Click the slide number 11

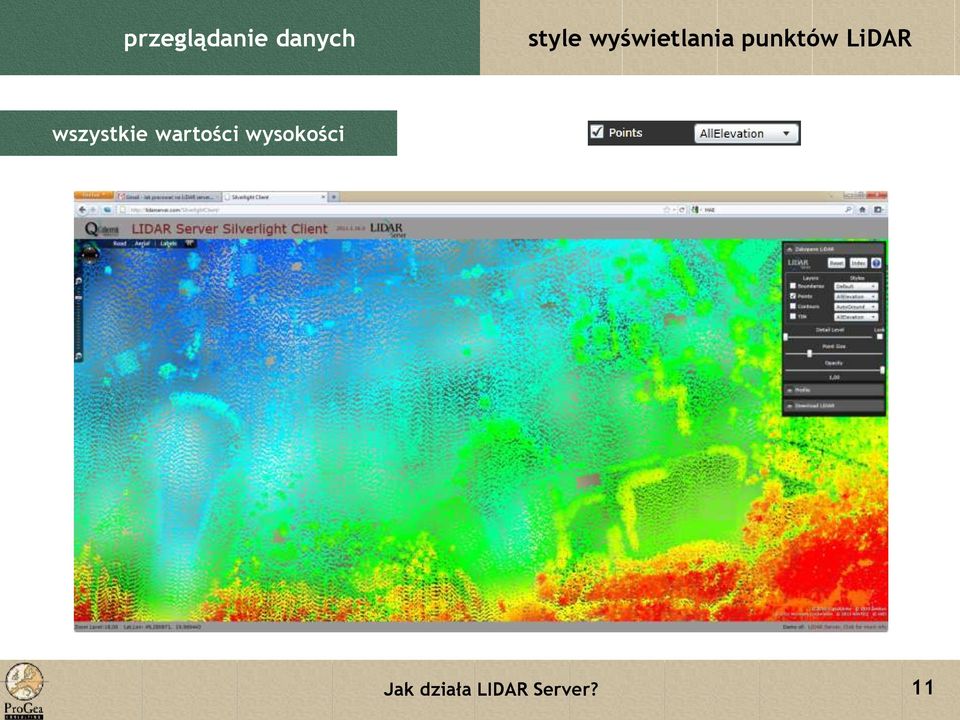pyautogui.click(x=923, y=688)
